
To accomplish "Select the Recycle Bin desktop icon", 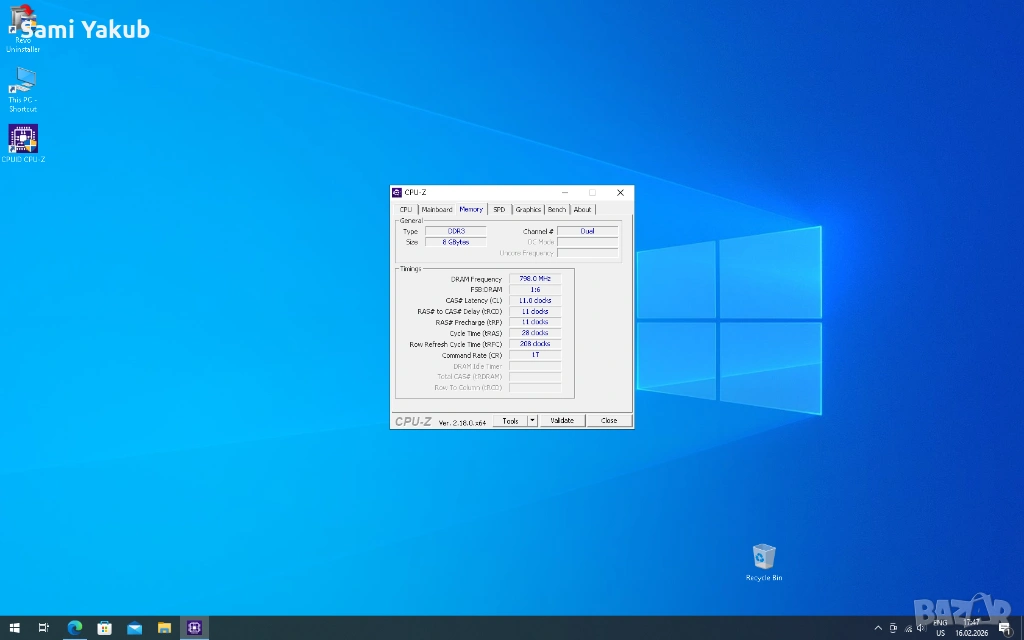I will 764,558.
